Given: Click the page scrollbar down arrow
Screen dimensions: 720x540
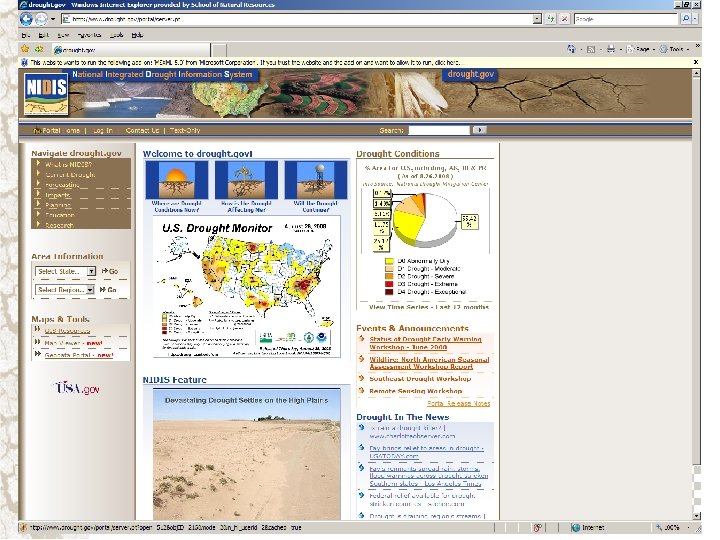Looking at the screenshot, I should pyautogui.click(x=696, y=515).
